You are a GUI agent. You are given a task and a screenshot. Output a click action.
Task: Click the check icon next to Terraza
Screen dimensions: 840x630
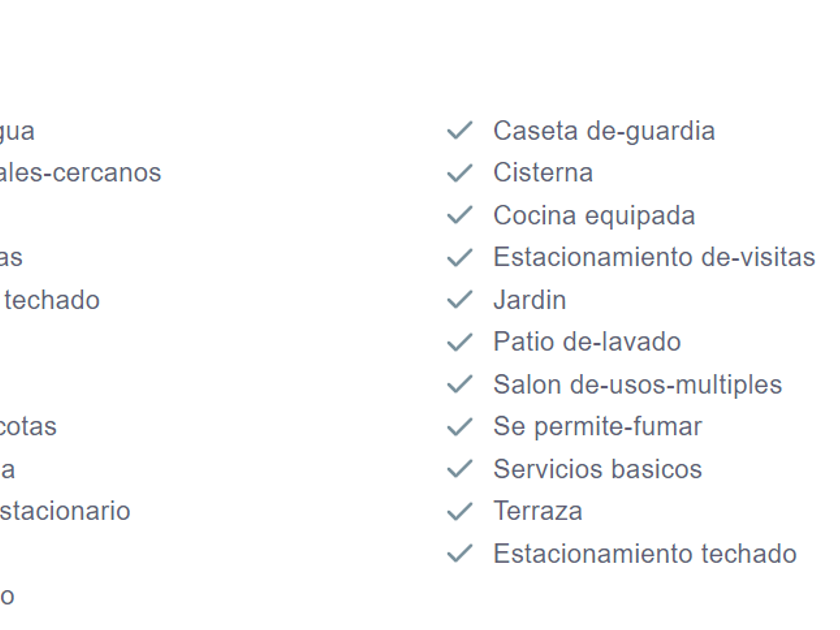(x=460, y=512)
